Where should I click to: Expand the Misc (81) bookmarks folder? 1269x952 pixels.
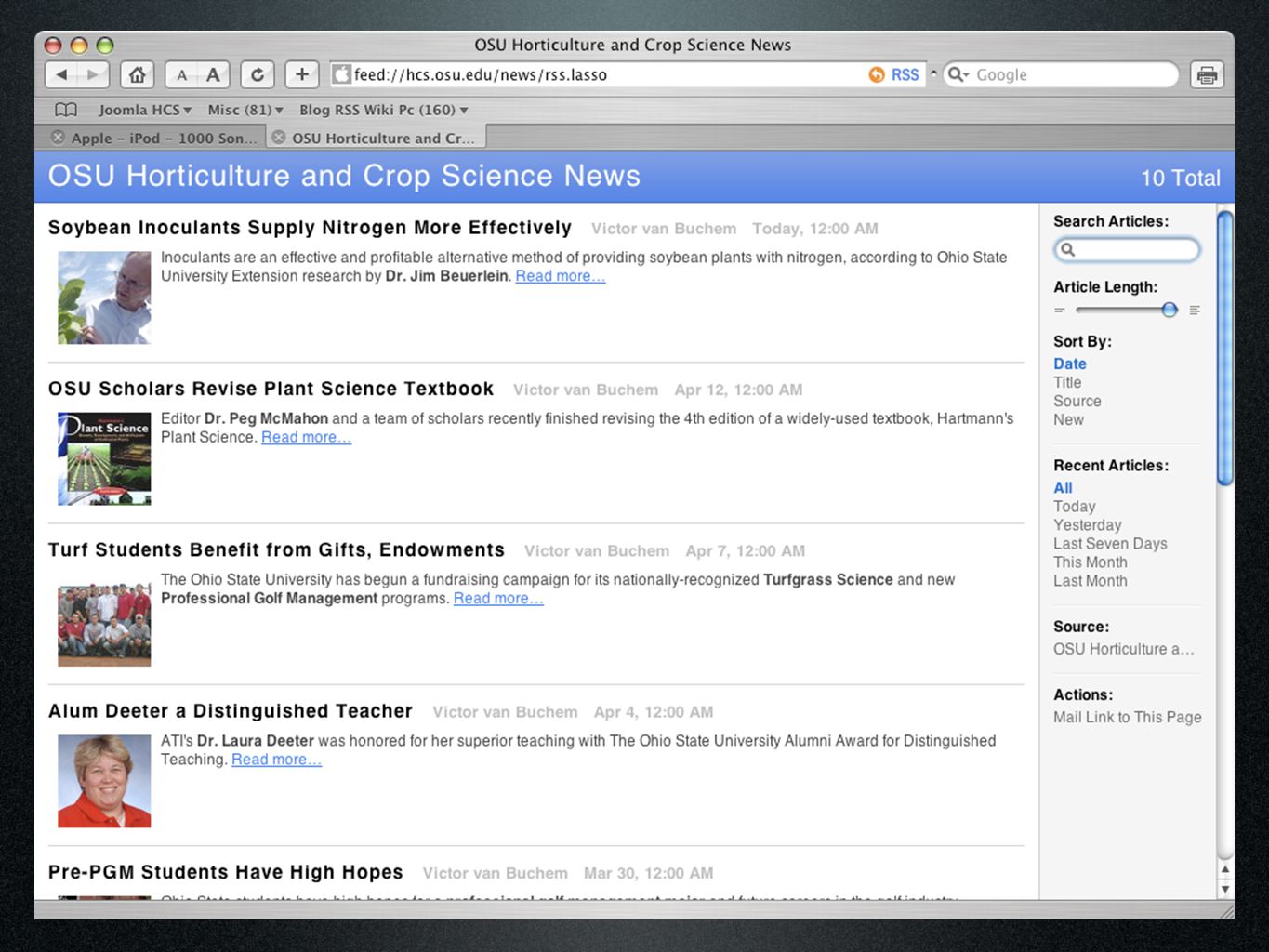(245, 110)
